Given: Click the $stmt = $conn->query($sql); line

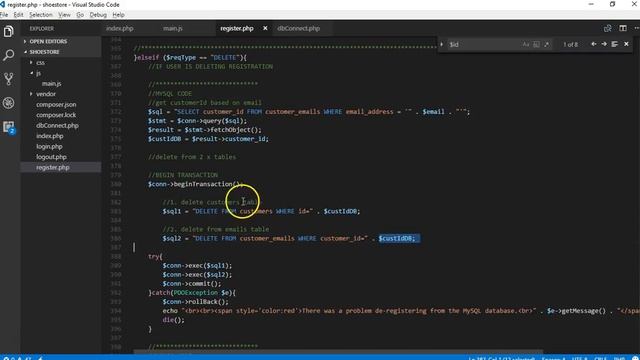Looking at the screenshot, I should [x=197, y=121].
